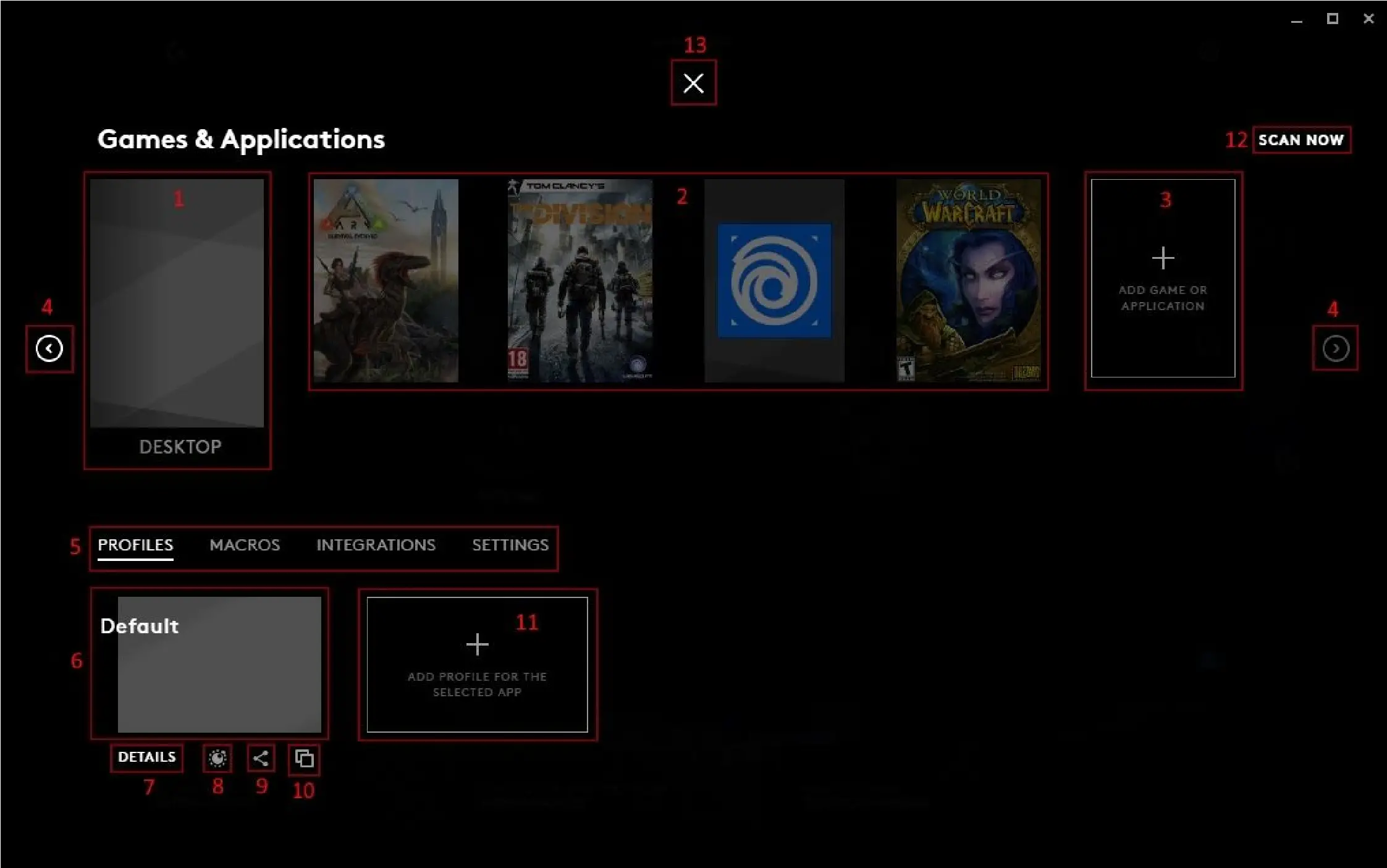Image resolution: width=1387 pixels, height=868 pixels.
Task: Close the Games & Applications overlay
Action: (693, 83)
